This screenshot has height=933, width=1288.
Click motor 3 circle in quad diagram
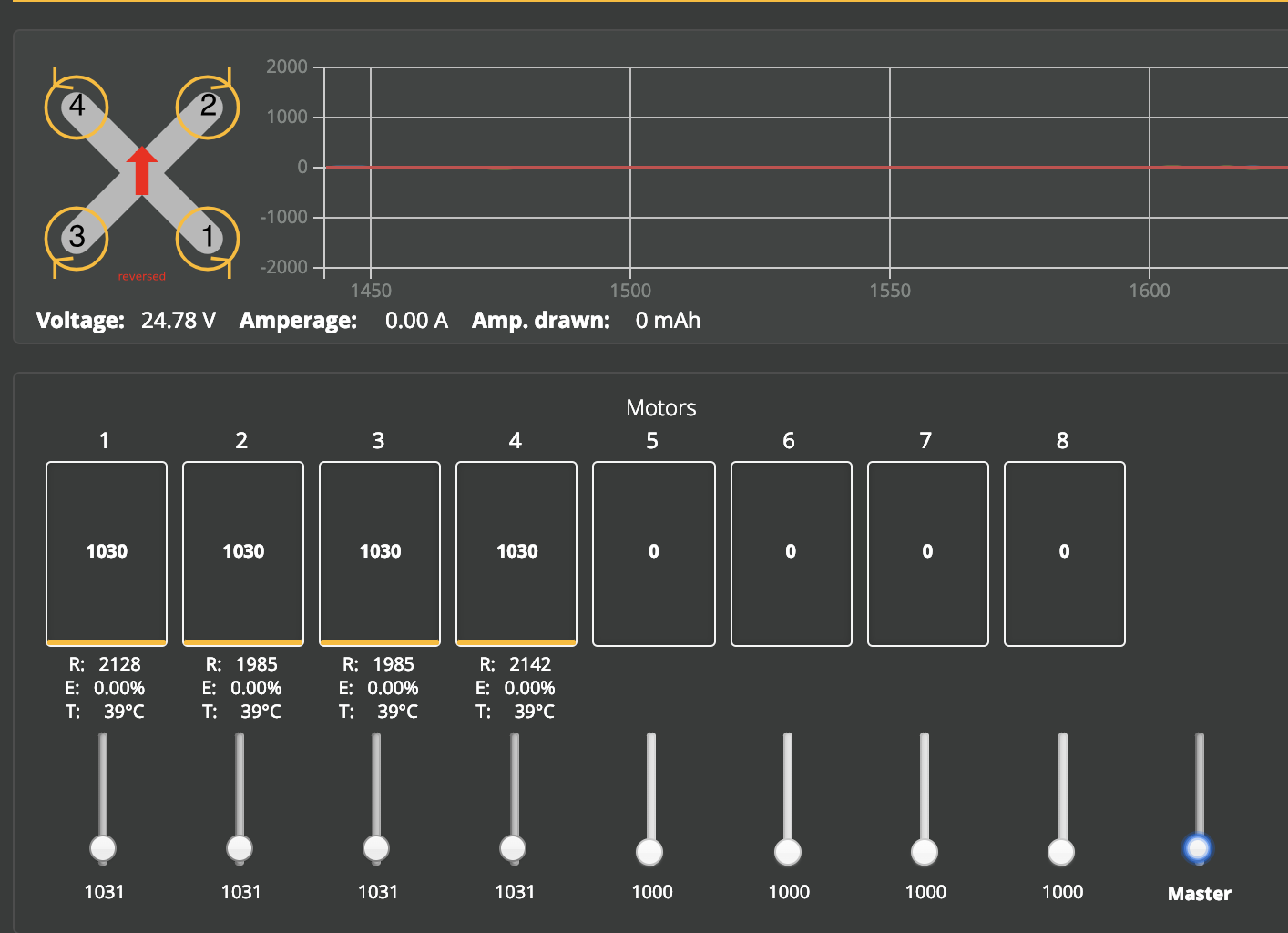coord(77,238)
